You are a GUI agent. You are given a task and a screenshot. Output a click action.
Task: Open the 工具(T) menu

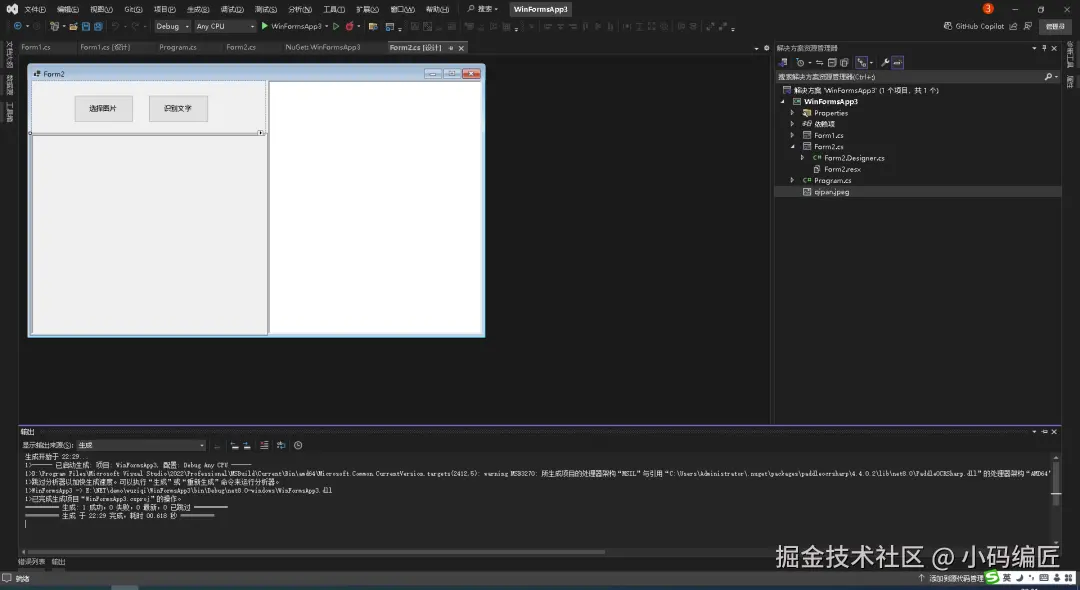pyautogui.click(x=334, y=9)
